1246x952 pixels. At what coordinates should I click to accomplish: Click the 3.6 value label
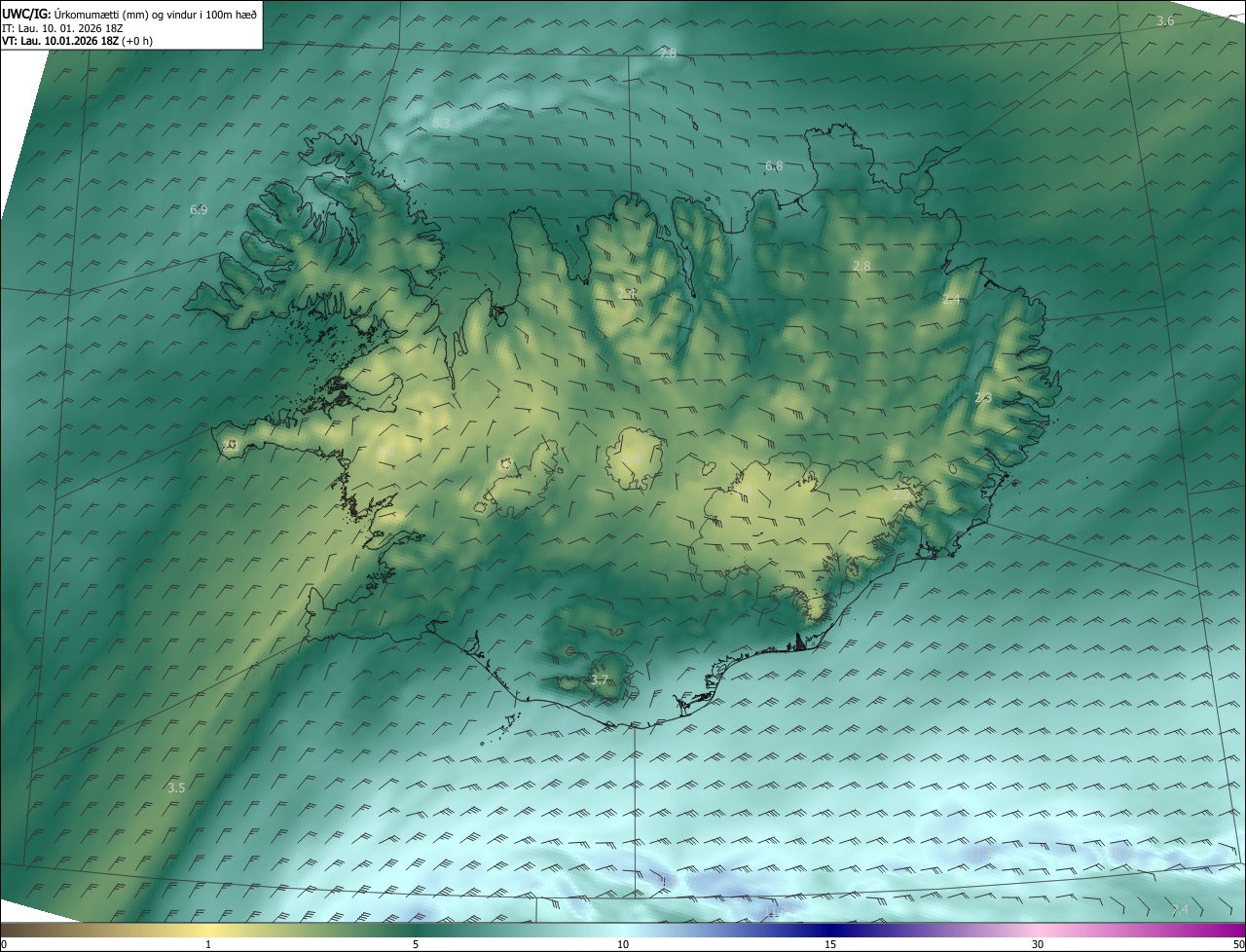pyautogui.click(x=1165, y=21)
